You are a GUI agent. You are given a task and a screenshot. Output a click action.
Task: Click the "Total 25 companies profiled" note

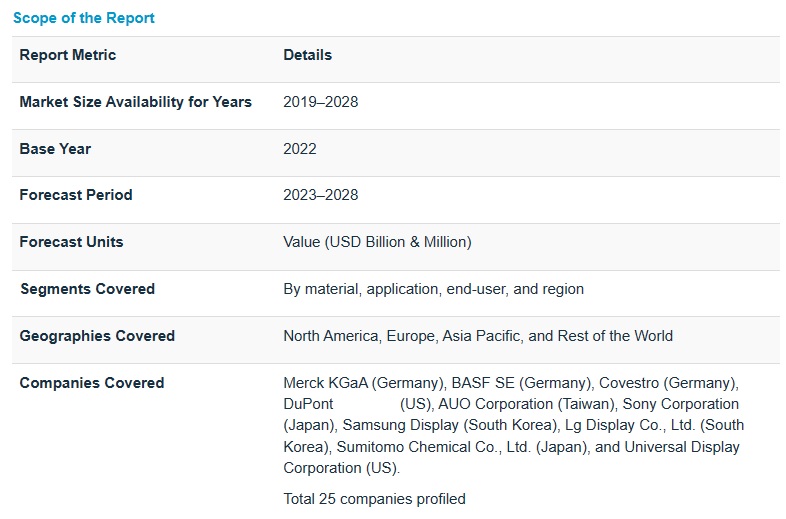click(374, 499)
